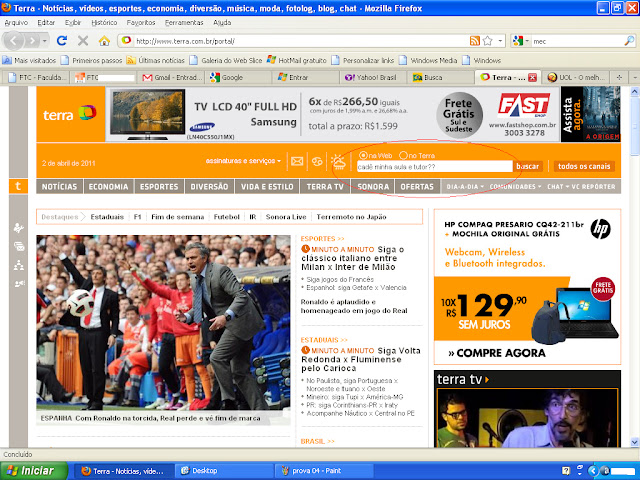The height and width of the screenshot is (480, 640).
Task: Click 'todos os canais' button
Action: pos(584,166)
